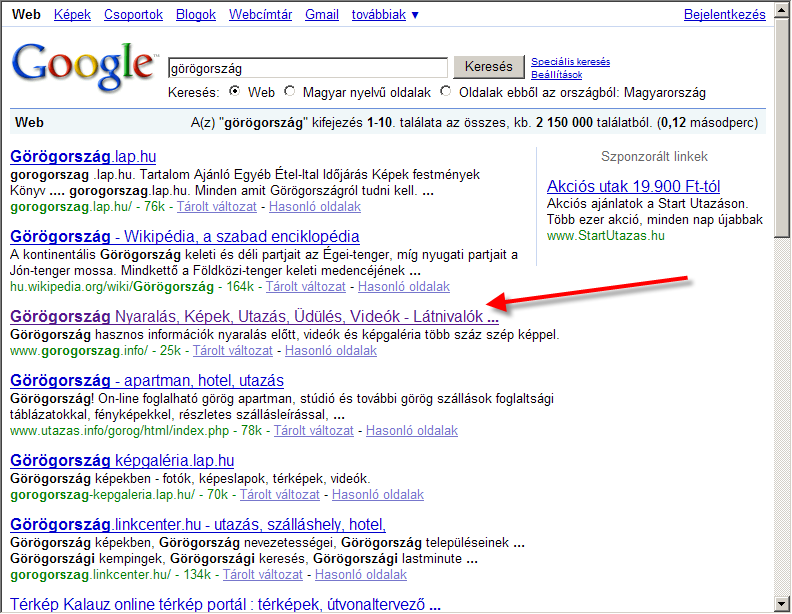Image resolution: width=792 pixels, height=614 pixels.
Task: Open the Akciós utak 19.900 Ft-tól ad
Action: click(x=633, y=186)
